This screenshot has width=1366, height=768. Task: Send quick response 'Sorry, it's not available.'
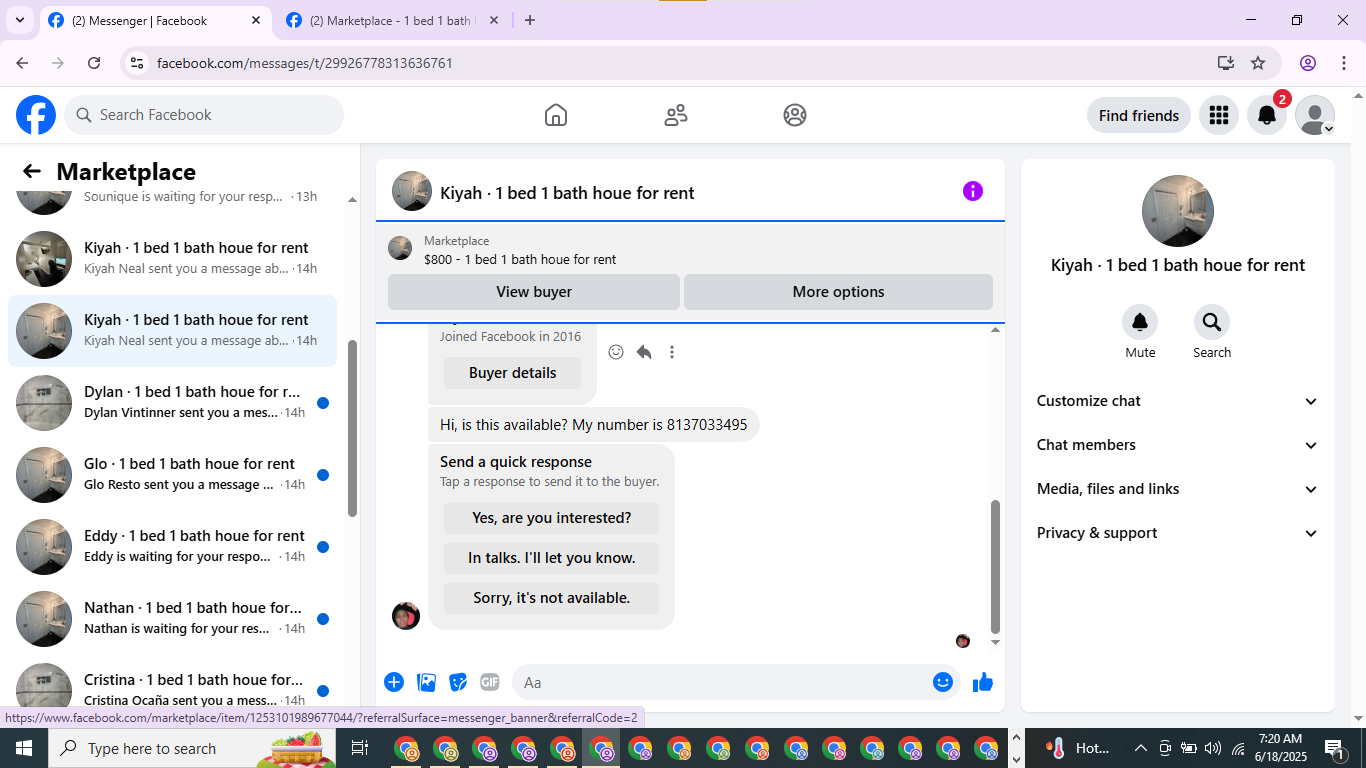click(551, 598)
